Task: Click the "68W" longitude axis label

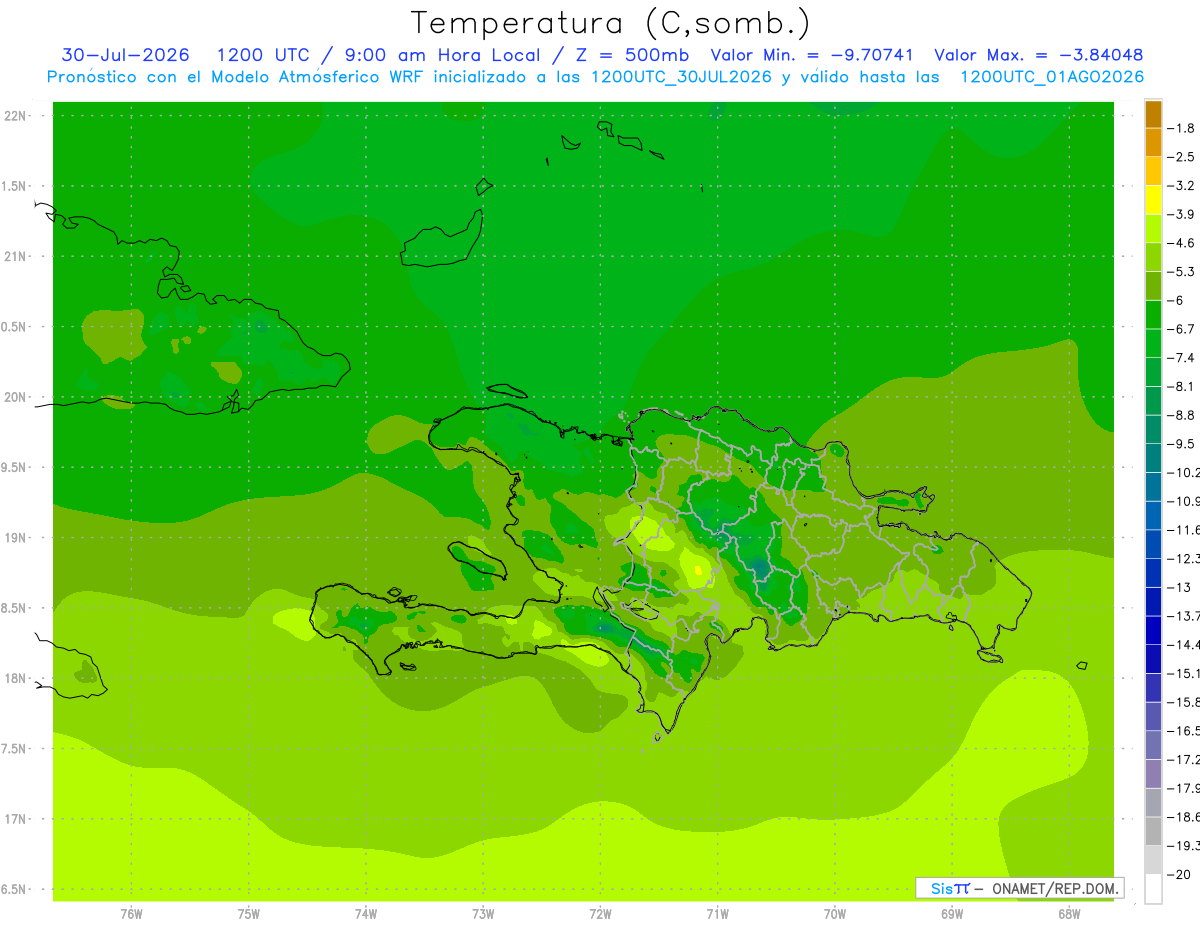Action: point(1069,914)
